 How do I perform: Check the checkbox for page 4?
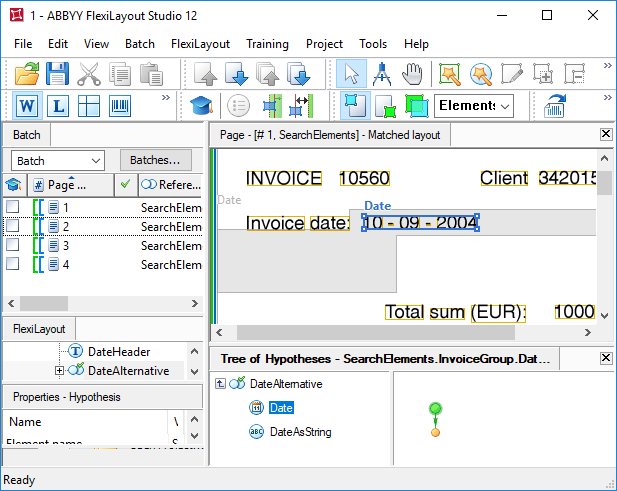point(13,263)
